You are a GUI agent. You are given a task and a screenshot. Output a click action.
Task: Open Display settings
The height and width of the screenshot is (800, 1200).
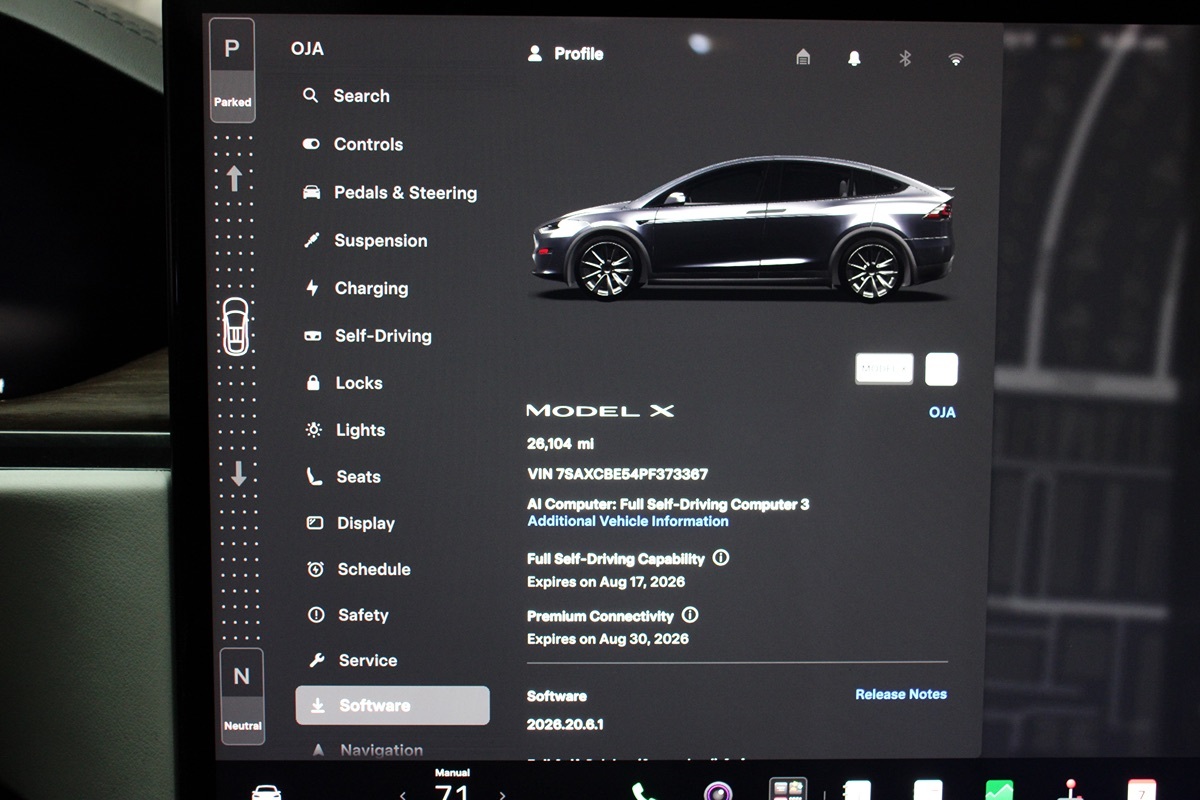[x=350, y=523]
